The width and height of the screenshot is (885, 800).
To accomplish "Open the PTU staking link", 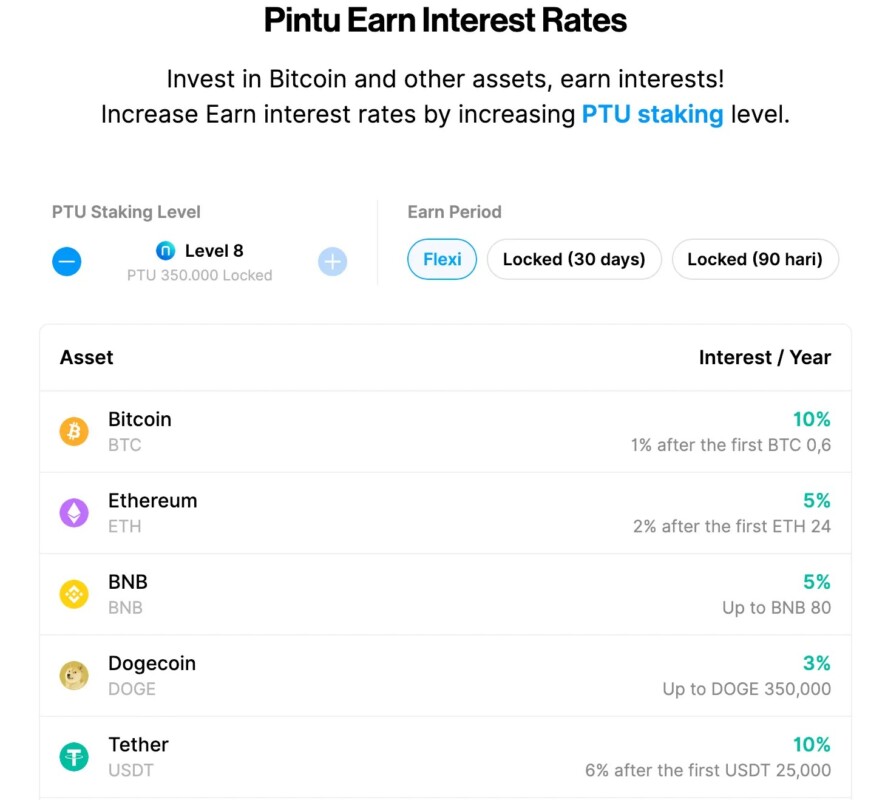I will click(652, 114).
